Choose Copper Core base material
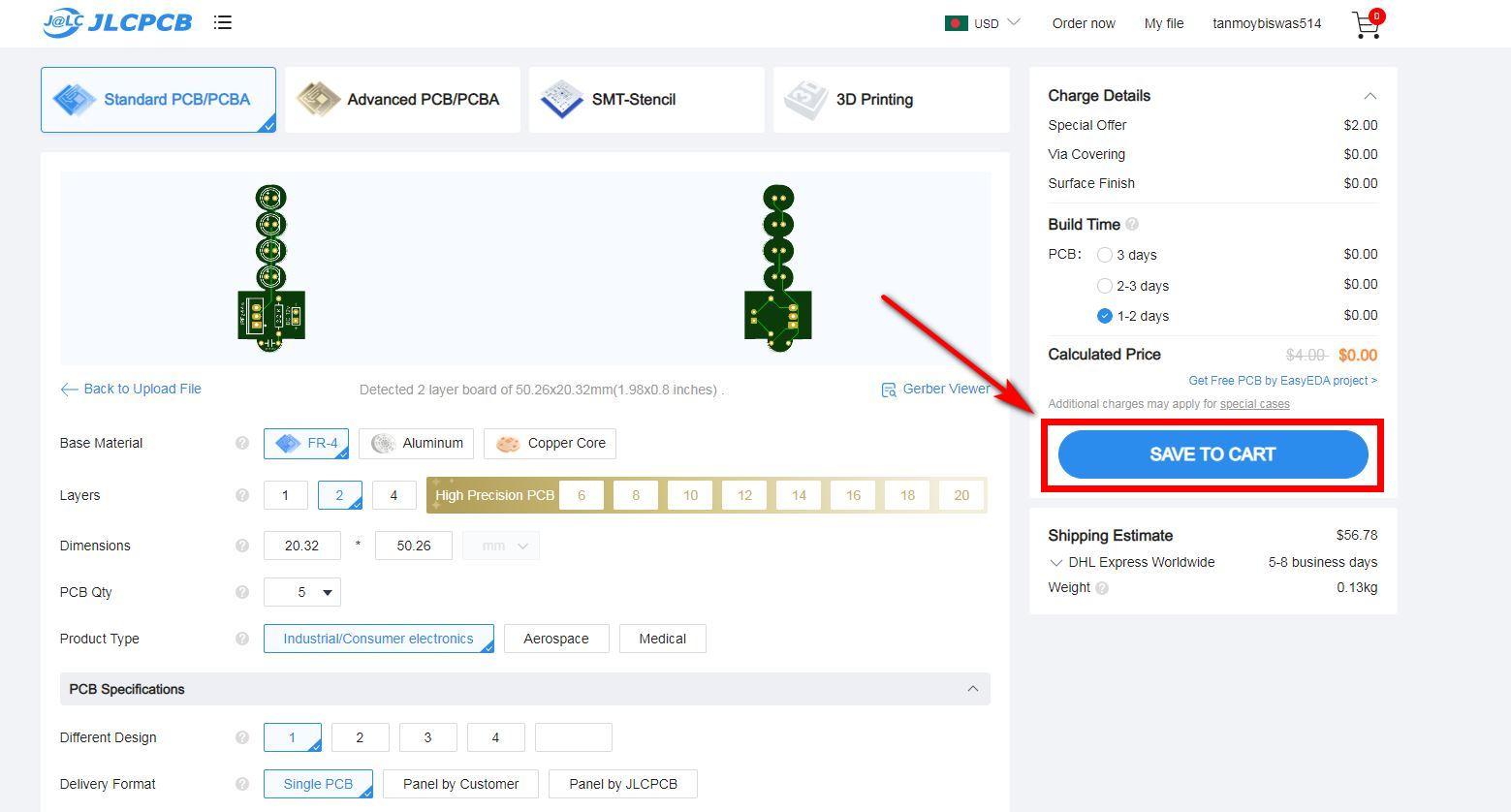The width and height of the screenshot is (1511, 812). coord(550,443)
